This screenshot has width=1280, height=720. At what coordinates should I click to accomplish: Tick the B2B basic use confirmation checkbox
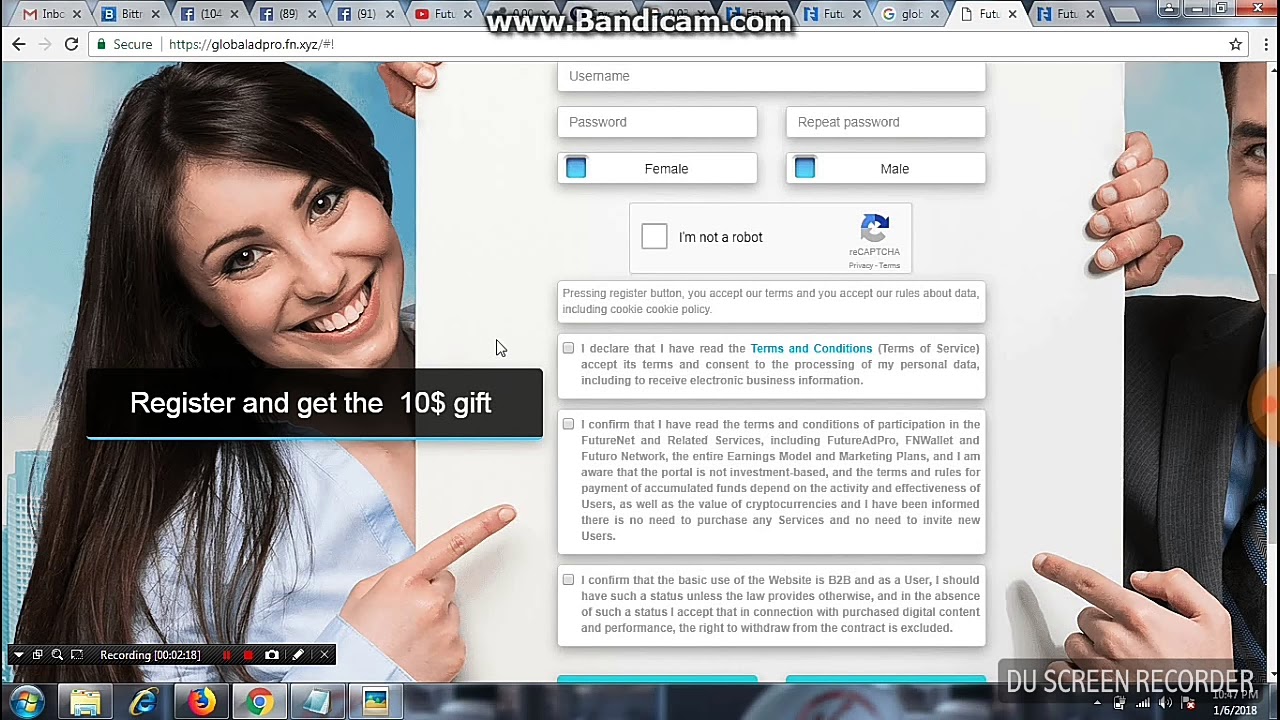568,580
